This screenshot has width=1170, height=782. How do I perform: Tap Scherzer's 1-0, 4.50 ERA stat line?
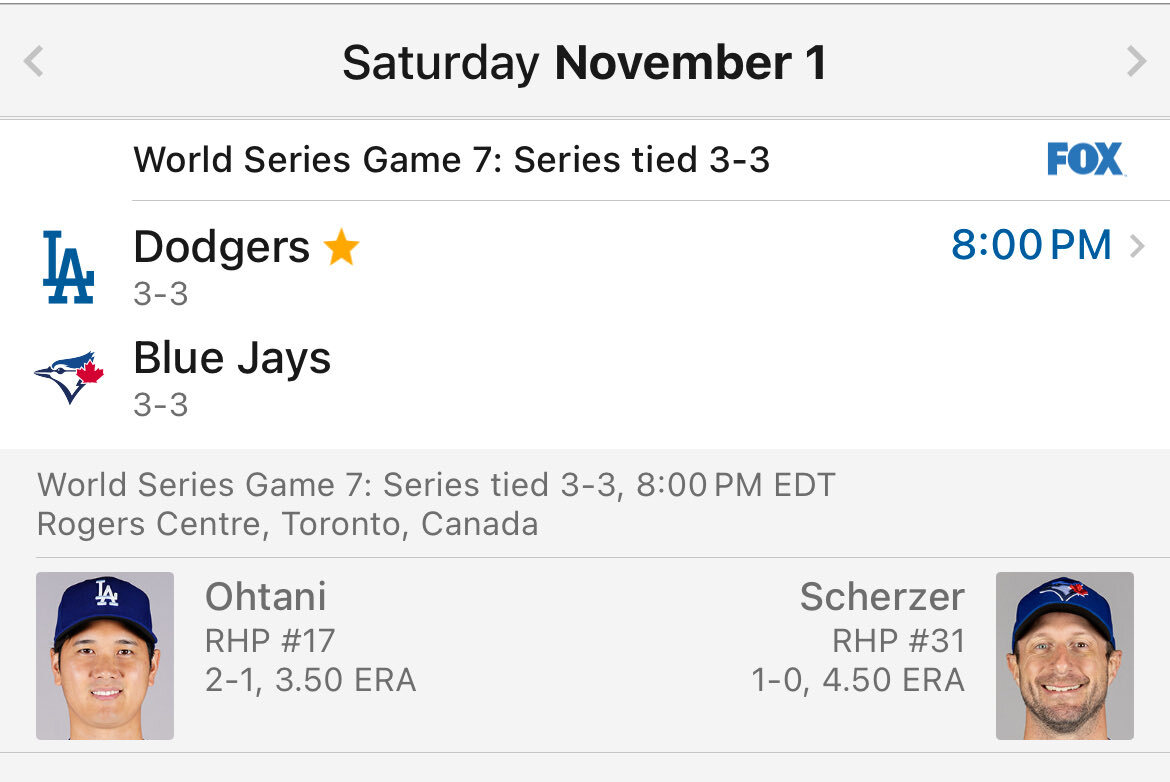[858, 681]
